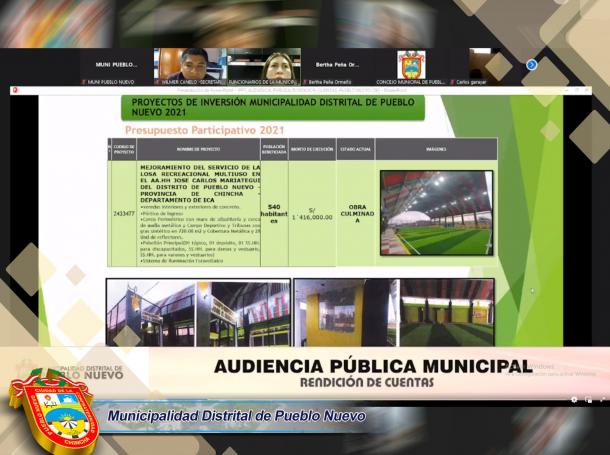Select the Bertha Peña Ornello participant tile

pyautogui.click(x=337, y=65)
